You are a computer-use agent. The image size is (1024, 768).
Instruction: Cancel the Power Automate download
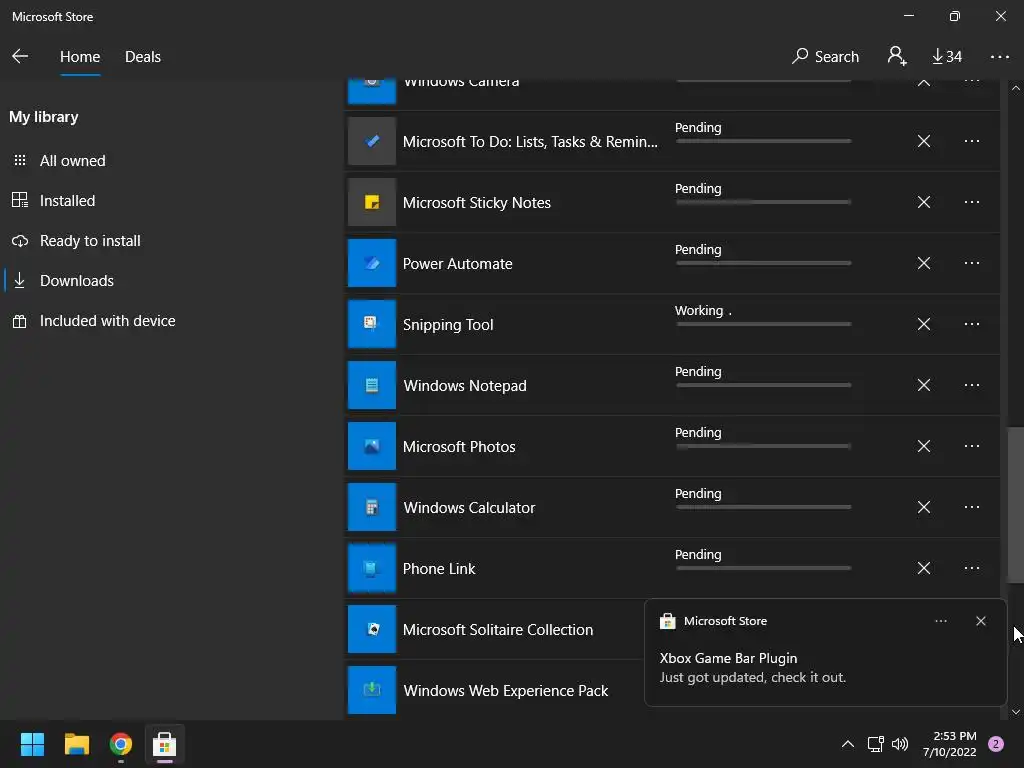tap(923, 263)
